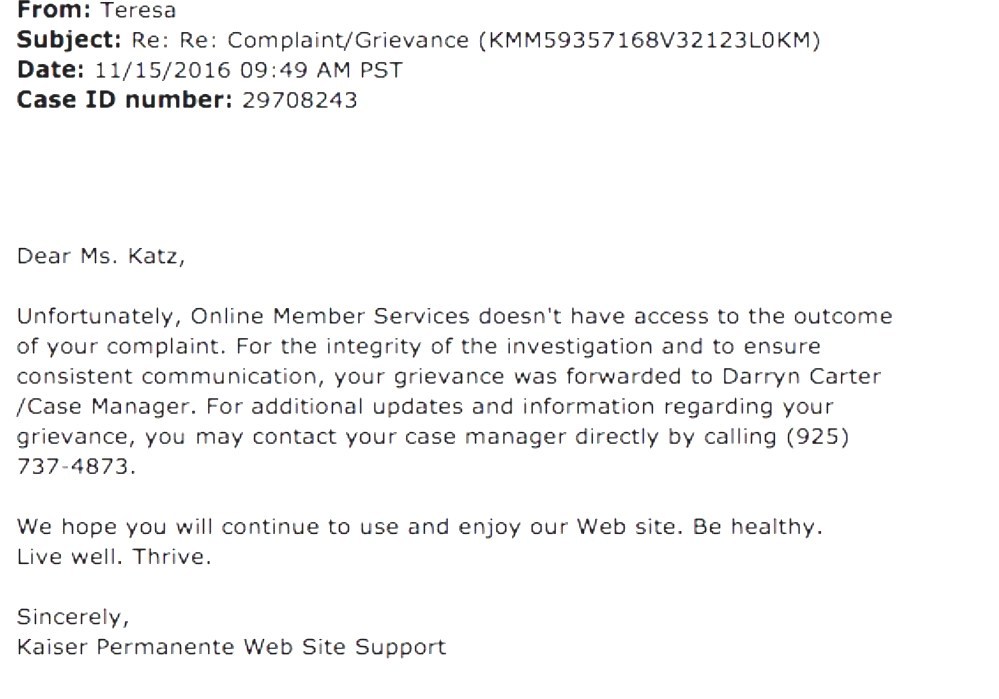Select the case ID number 29708243

[299, 100]
